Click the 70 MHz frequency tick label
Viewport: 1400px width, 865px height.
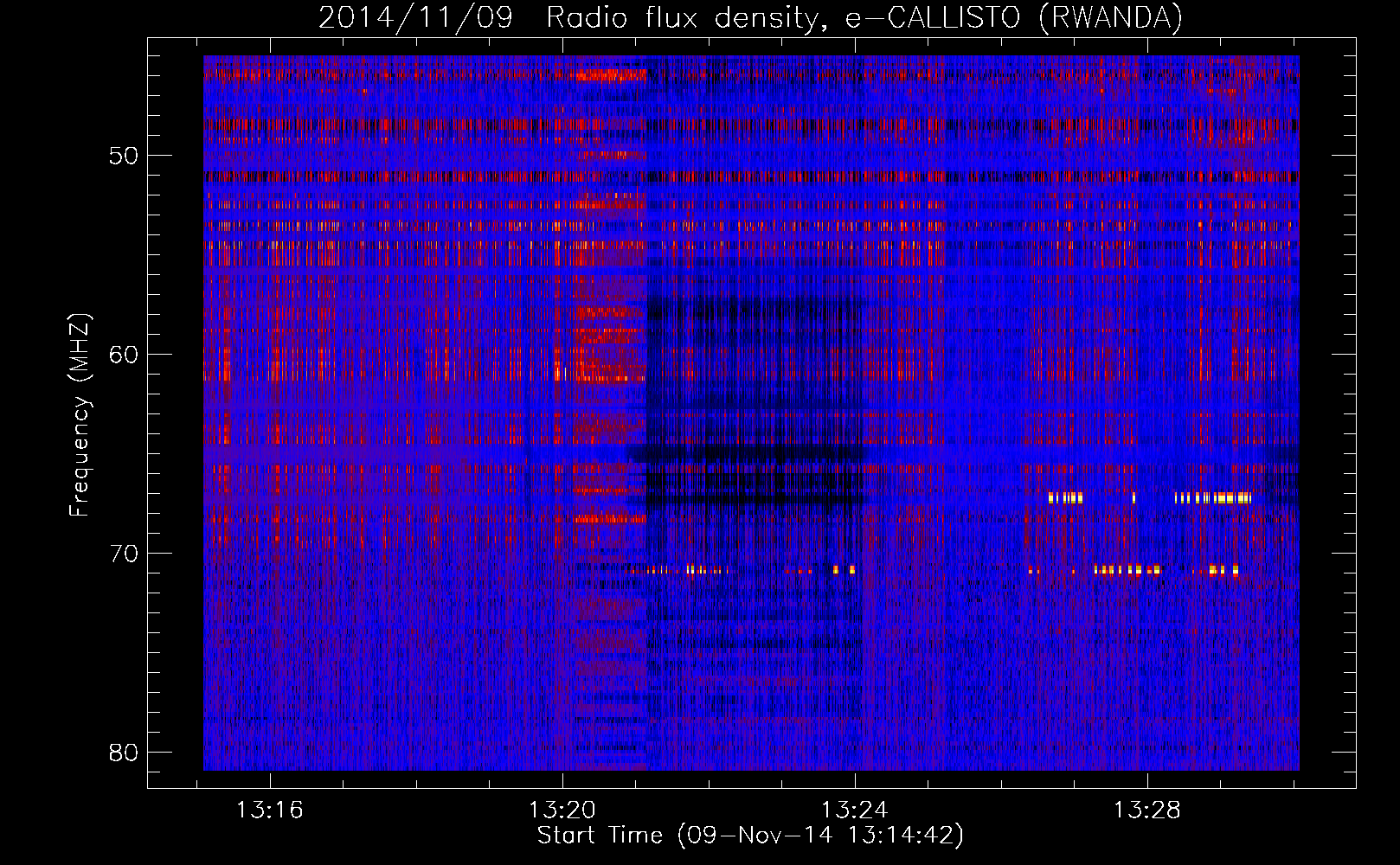(x=124, y=554)
